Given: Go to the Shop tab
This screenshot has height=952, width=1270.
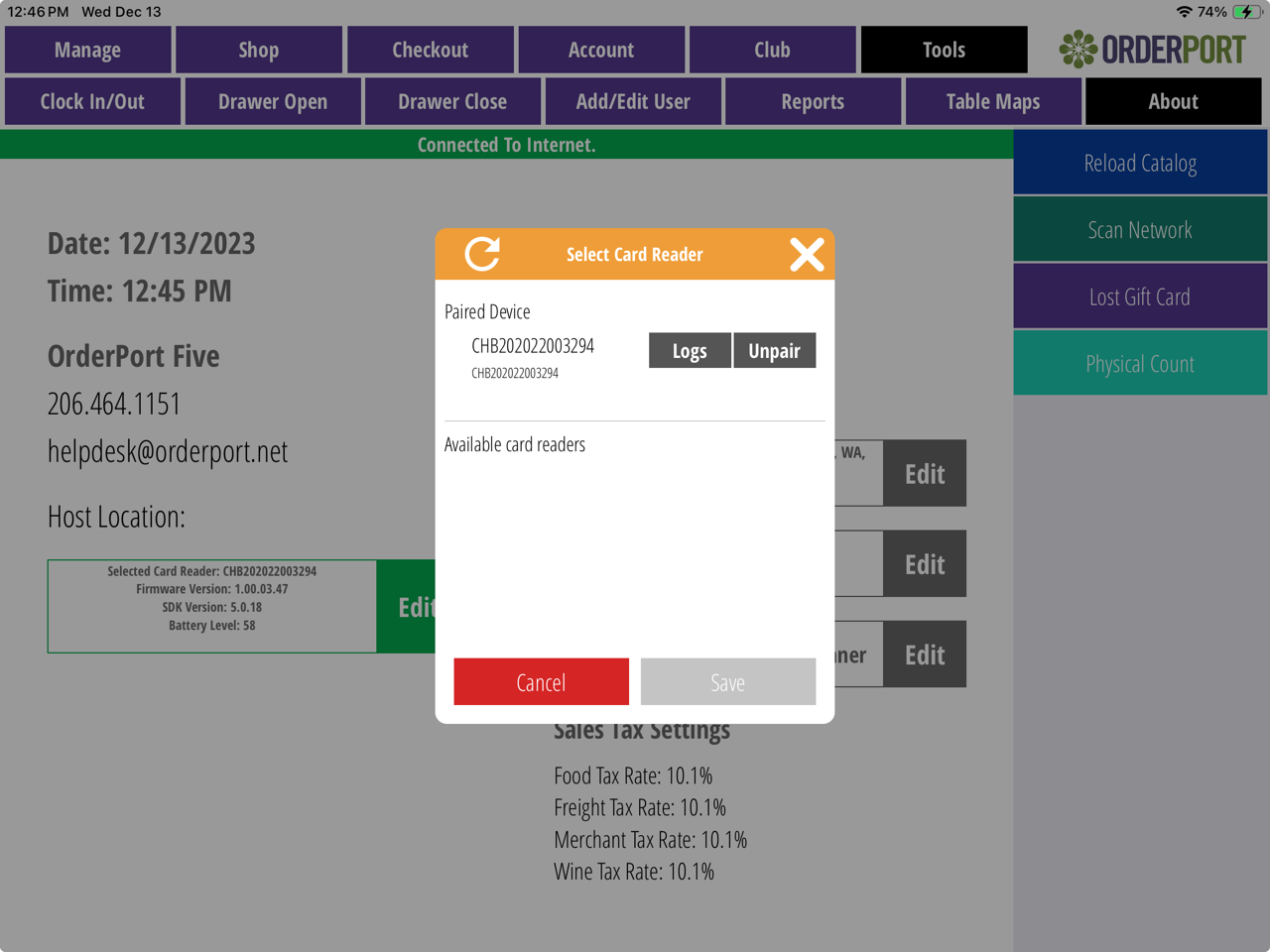Looking at the screenshot, I should point(259,50).
